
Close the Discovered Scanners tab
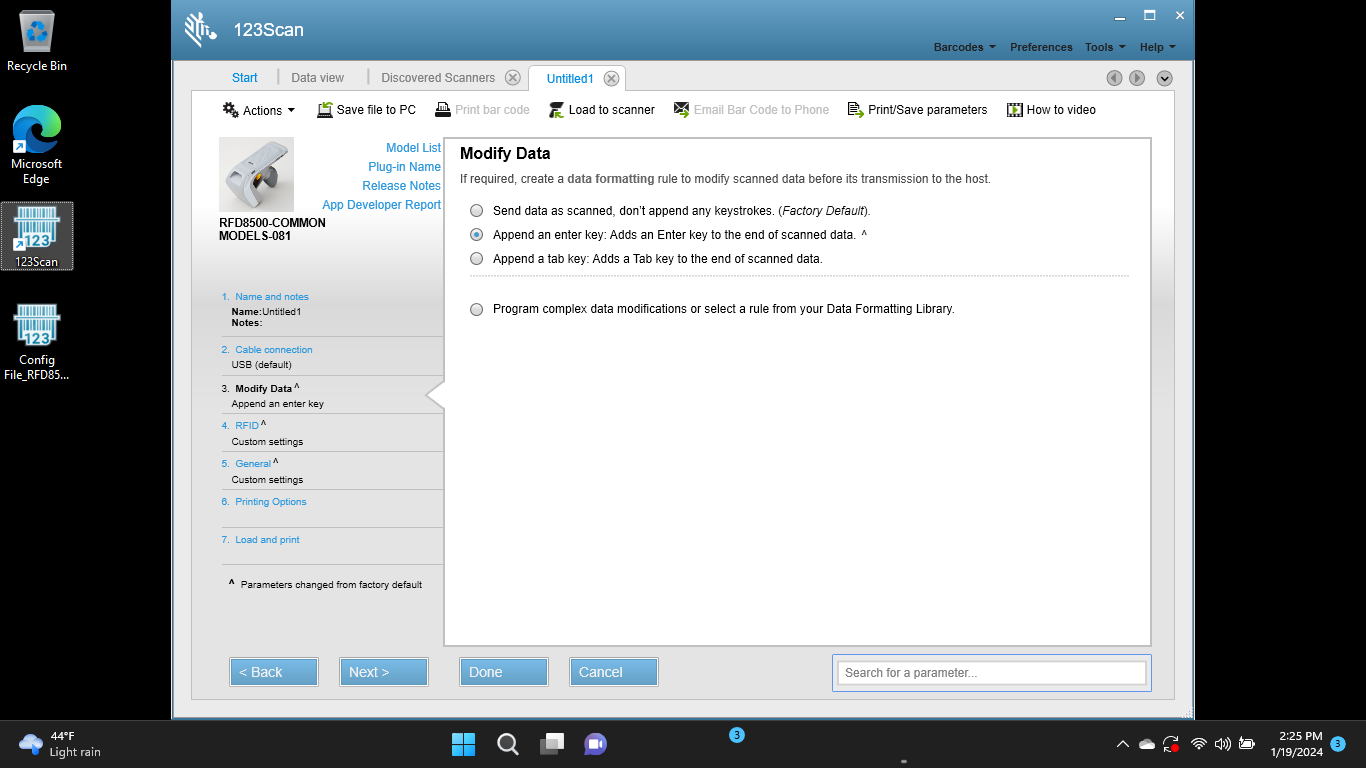[513, 78]
